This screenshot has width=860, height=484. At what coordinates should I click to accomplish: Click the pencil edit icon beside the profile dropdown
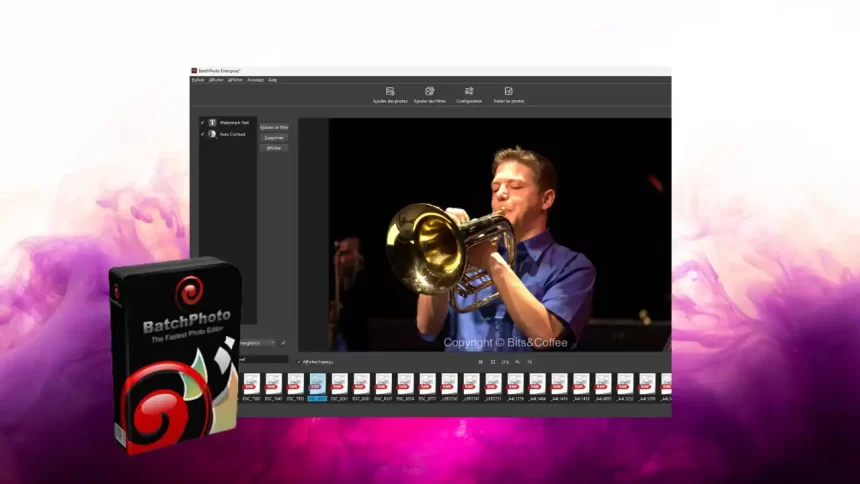283,343
